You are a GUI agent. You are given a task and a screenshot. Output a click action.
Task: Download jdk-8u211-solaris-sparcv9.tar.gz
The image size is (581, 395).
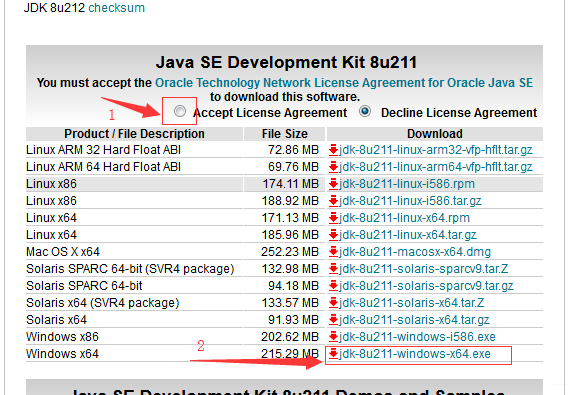coord(426,286)
